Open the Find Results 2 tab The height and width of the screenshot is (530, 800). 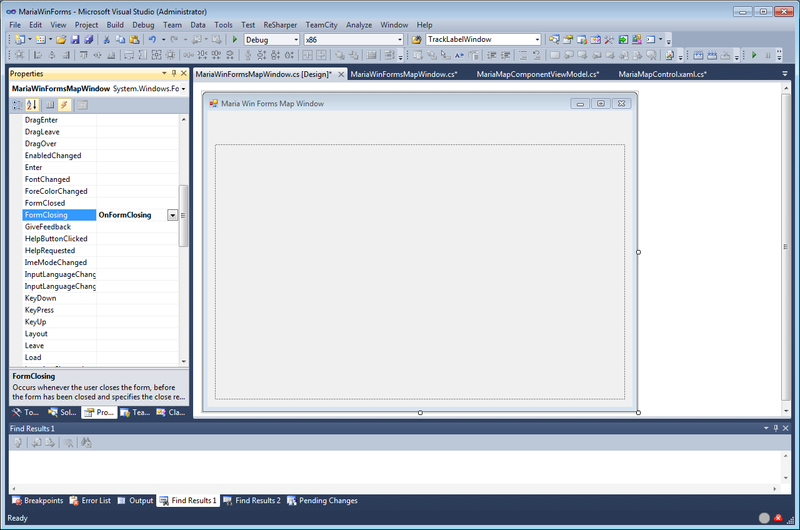click(x=252, y=501)
